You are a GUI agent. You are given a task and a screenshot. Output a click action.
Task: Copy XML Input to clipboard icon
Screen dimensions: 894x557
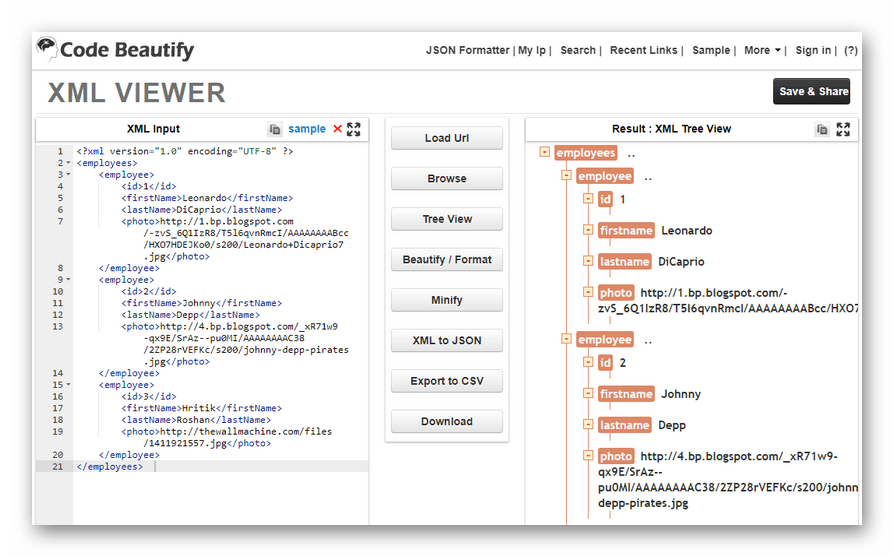[x=275, y=129]
